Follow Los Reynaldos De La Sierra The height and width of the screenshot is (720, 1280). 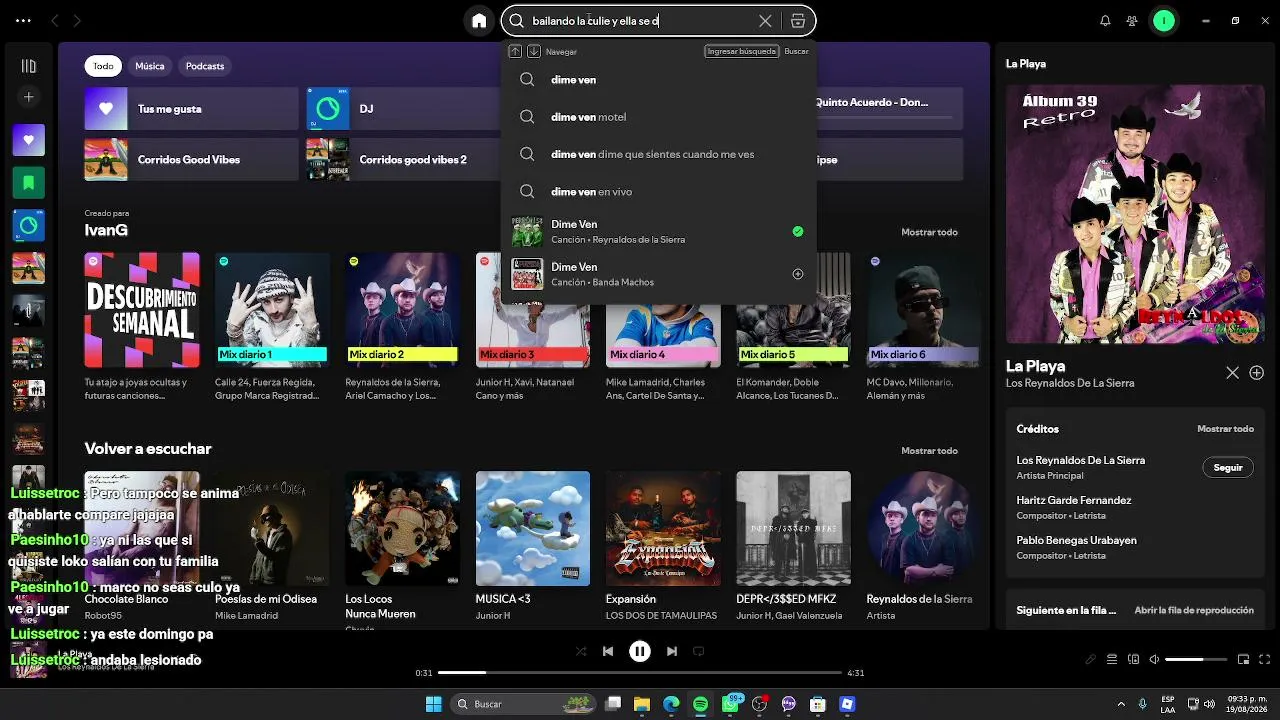click(x=1228, y=468)
